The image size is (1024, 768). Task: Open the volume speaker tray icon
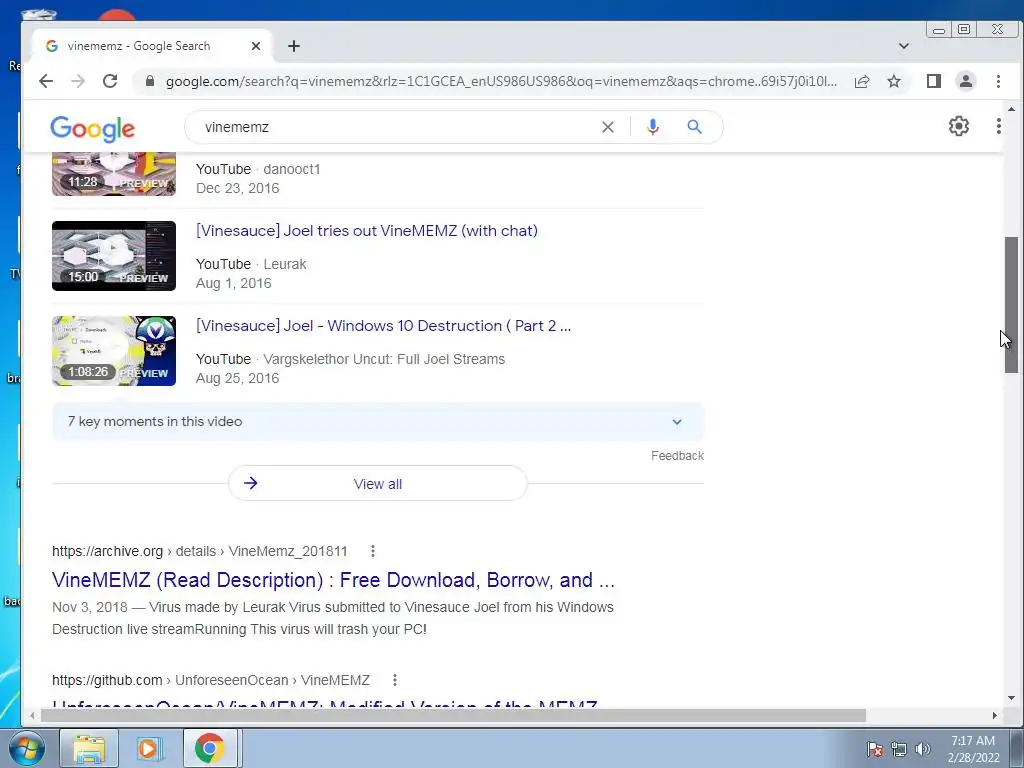923,749
